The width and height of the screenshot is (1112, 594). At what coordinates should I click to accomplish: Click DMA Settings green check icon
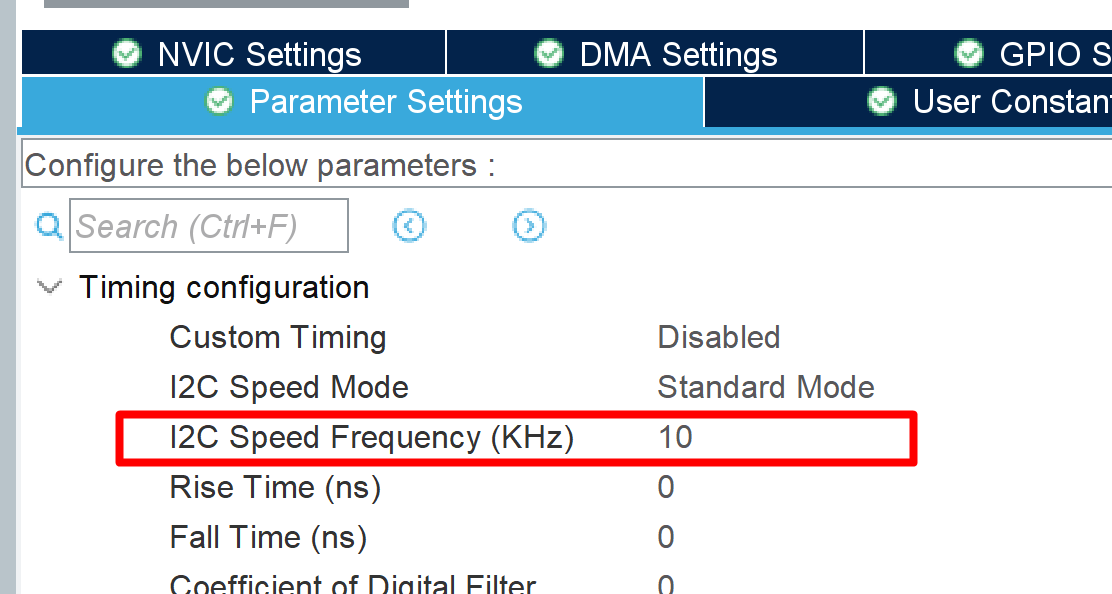coord(549,53)
